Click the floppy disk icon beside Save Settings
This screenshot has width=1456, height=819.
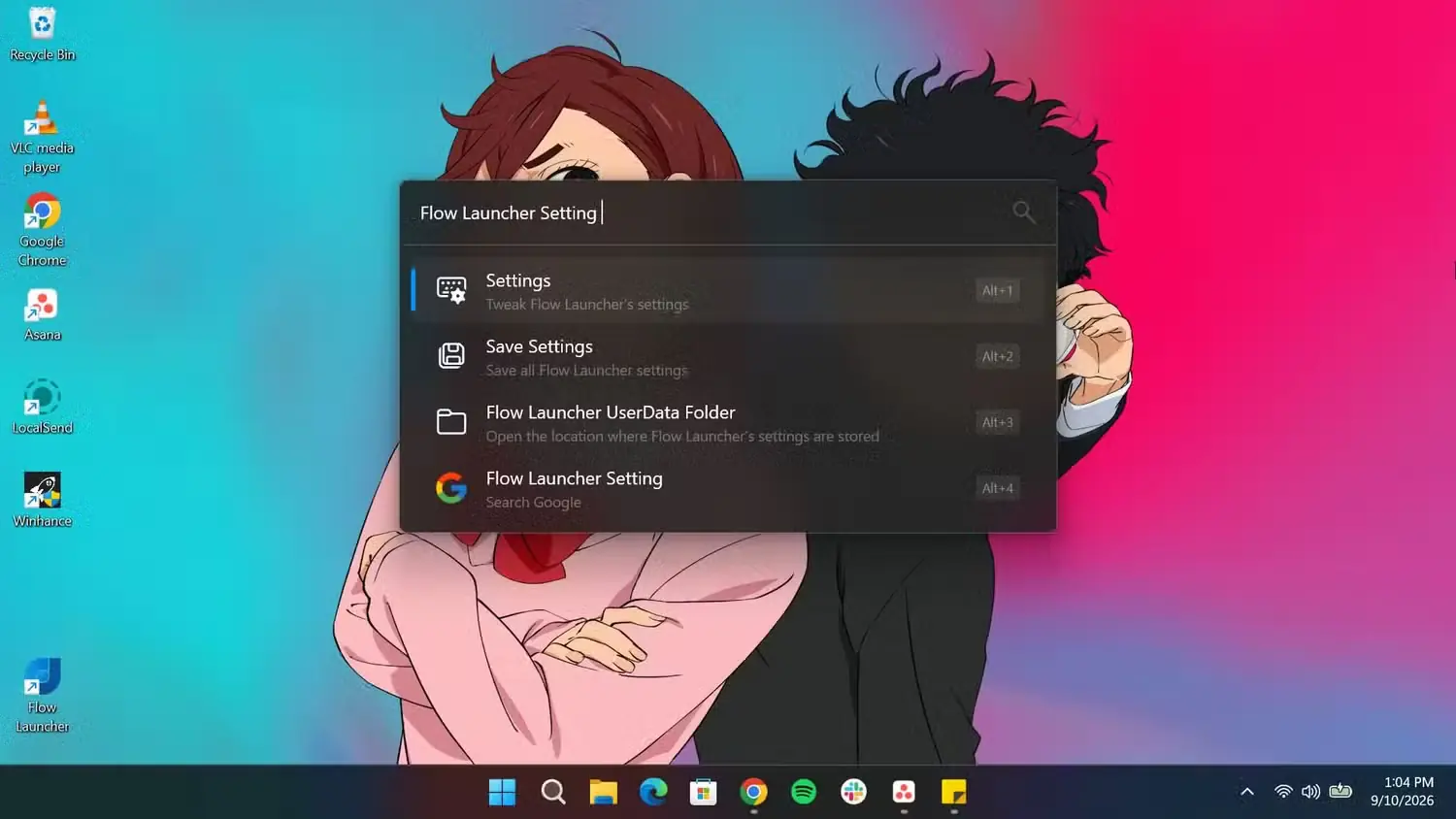(x=451, y=356)
